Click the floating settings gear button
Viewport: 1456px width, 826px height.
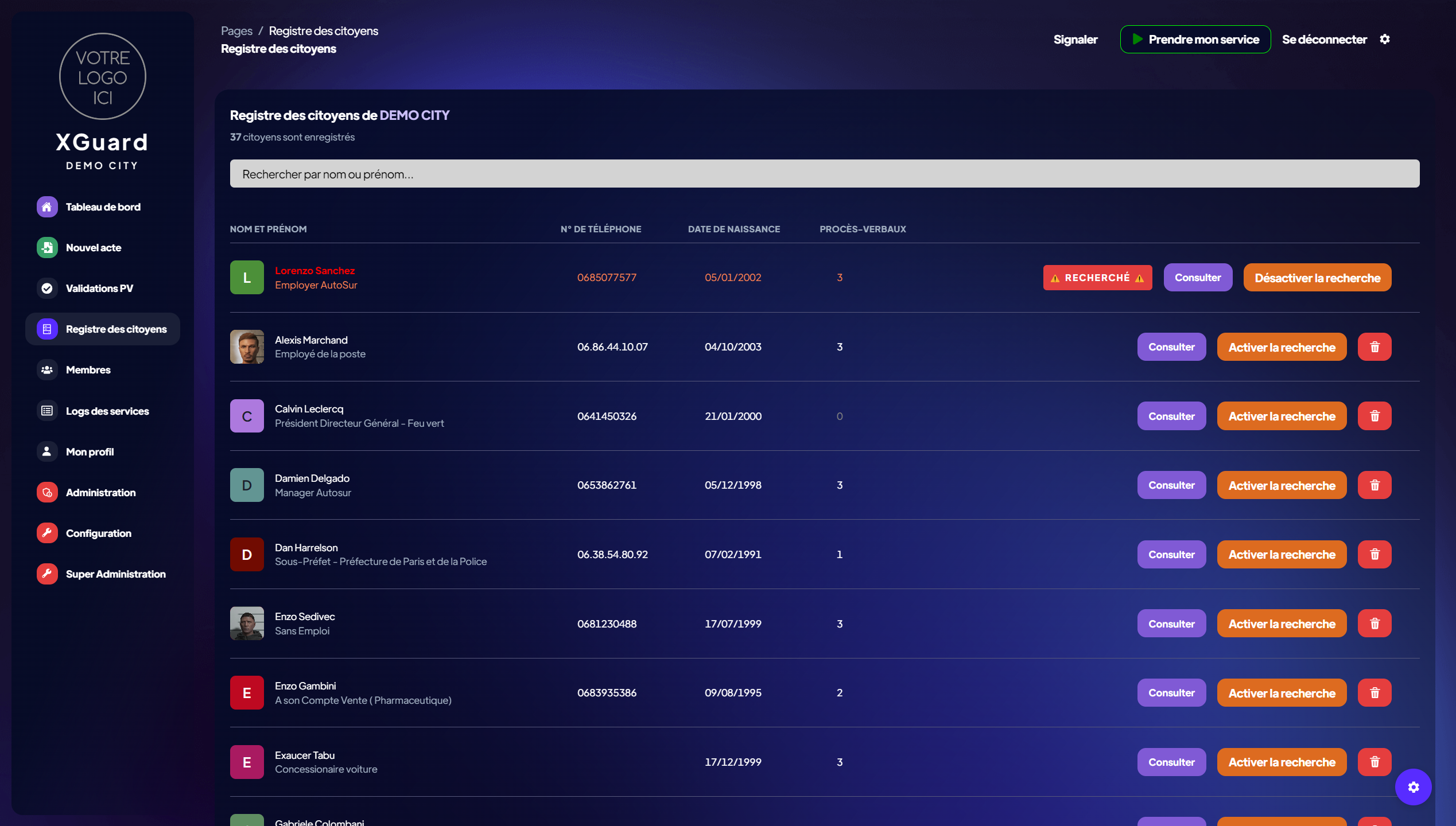coord(1413,787)
